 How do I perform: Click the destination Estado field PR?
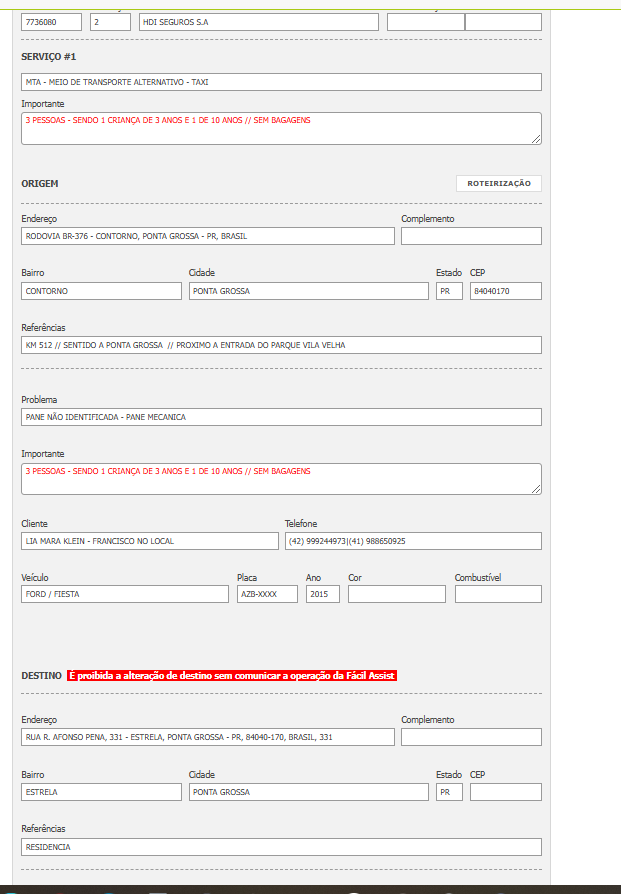(x=449, y=792)
